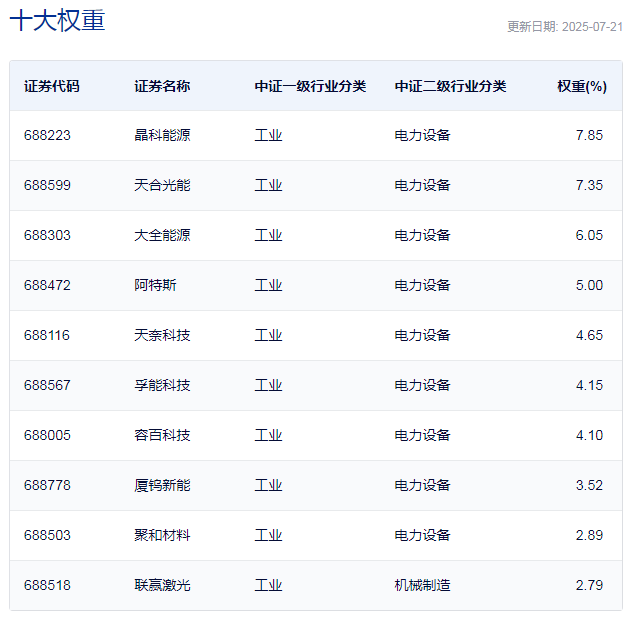This screenshot has width=628, height=618.
Task: Click weight value 5.00
Action: 589,286
